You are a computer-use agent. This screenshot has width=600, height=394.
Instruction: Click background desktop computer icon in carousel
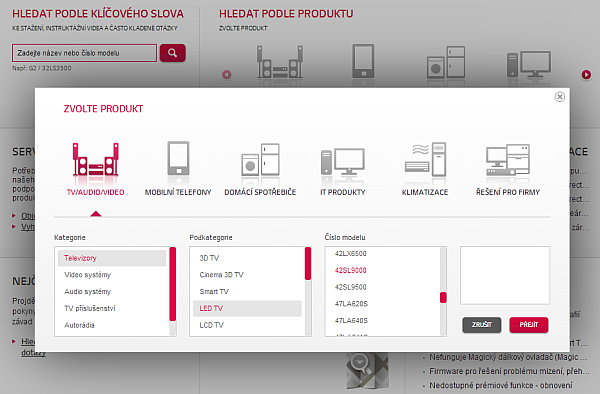tap(529, 64)
